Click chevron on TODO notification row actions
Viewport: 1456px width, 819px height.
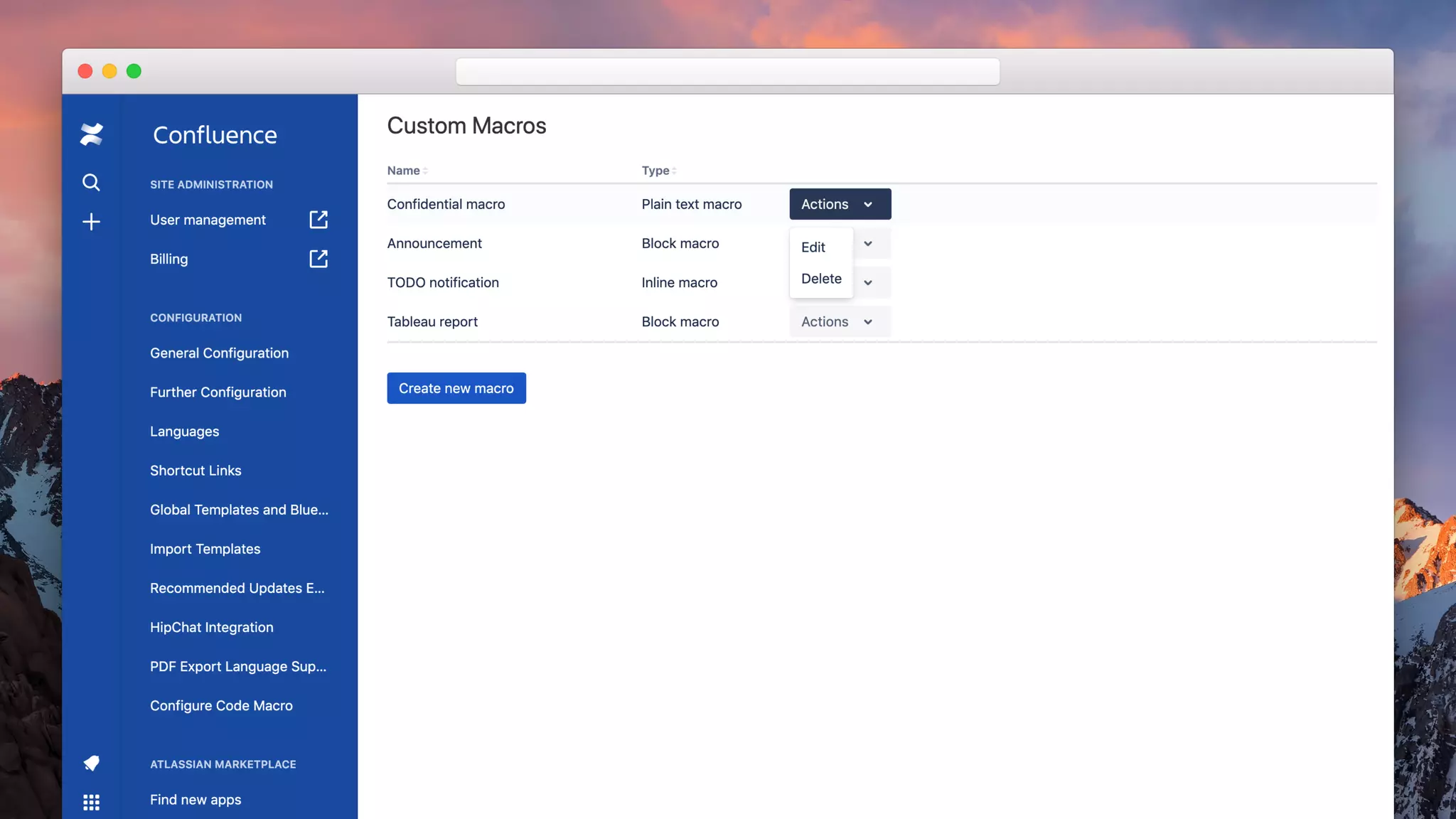868,282
